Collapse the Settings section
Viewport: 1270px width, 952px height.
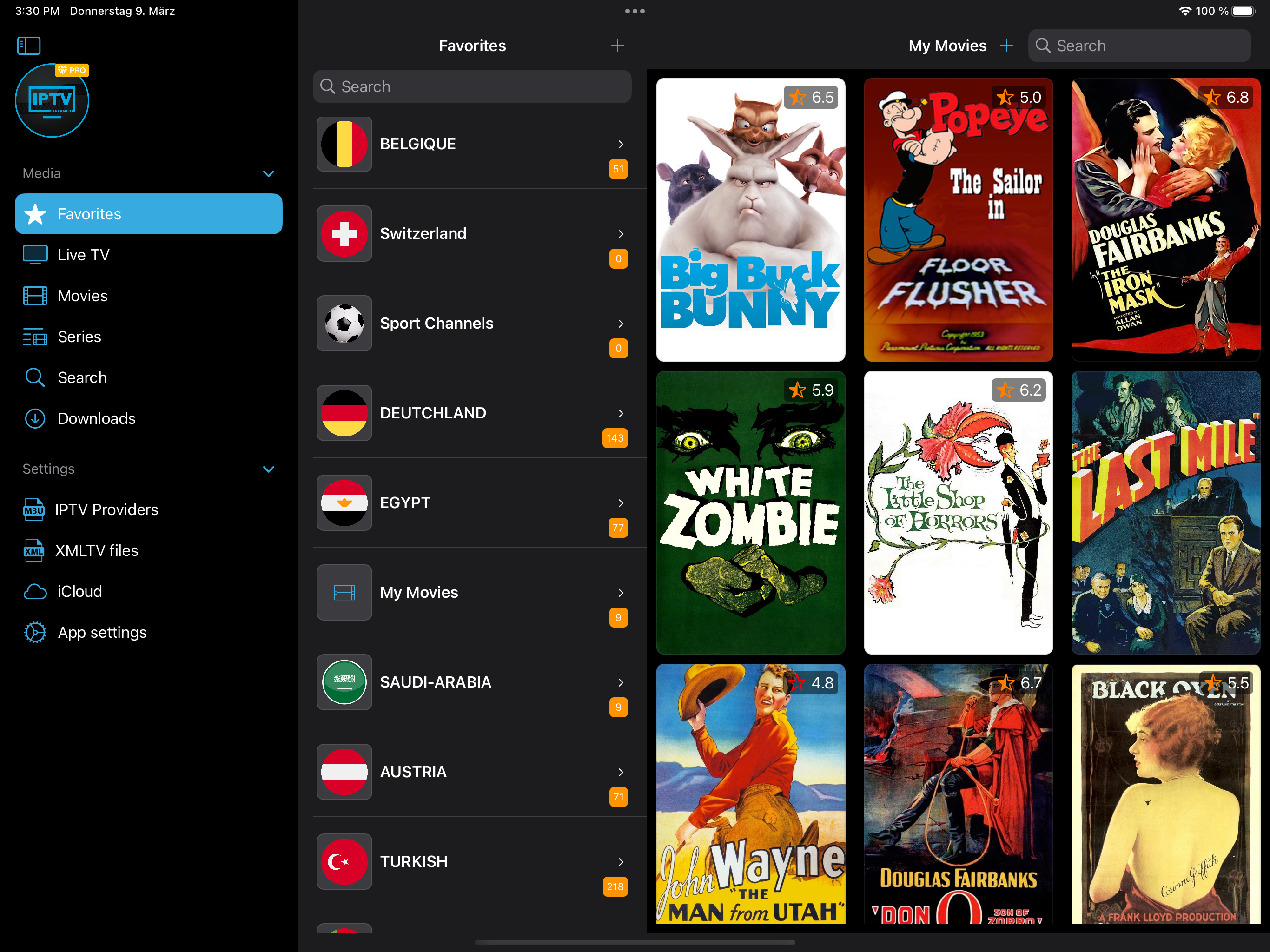point(268,469)
